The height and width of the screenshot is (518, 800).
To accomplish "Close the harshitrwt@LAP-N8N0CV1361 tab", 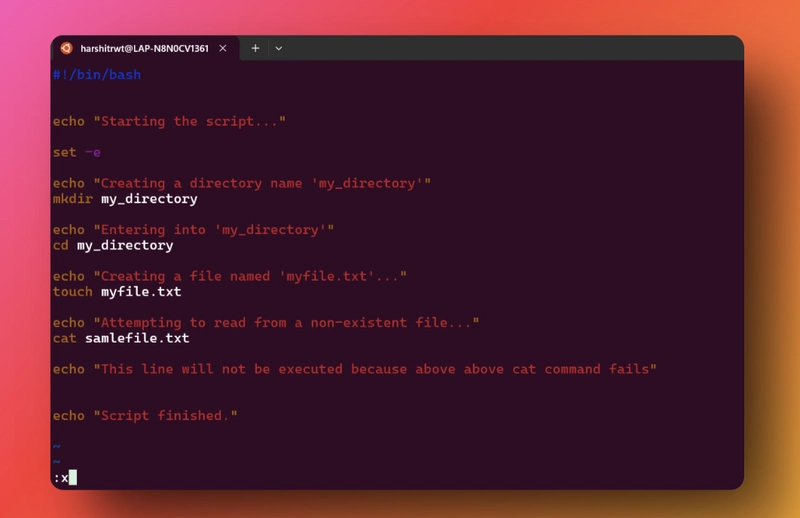I will tap(223, 48).
